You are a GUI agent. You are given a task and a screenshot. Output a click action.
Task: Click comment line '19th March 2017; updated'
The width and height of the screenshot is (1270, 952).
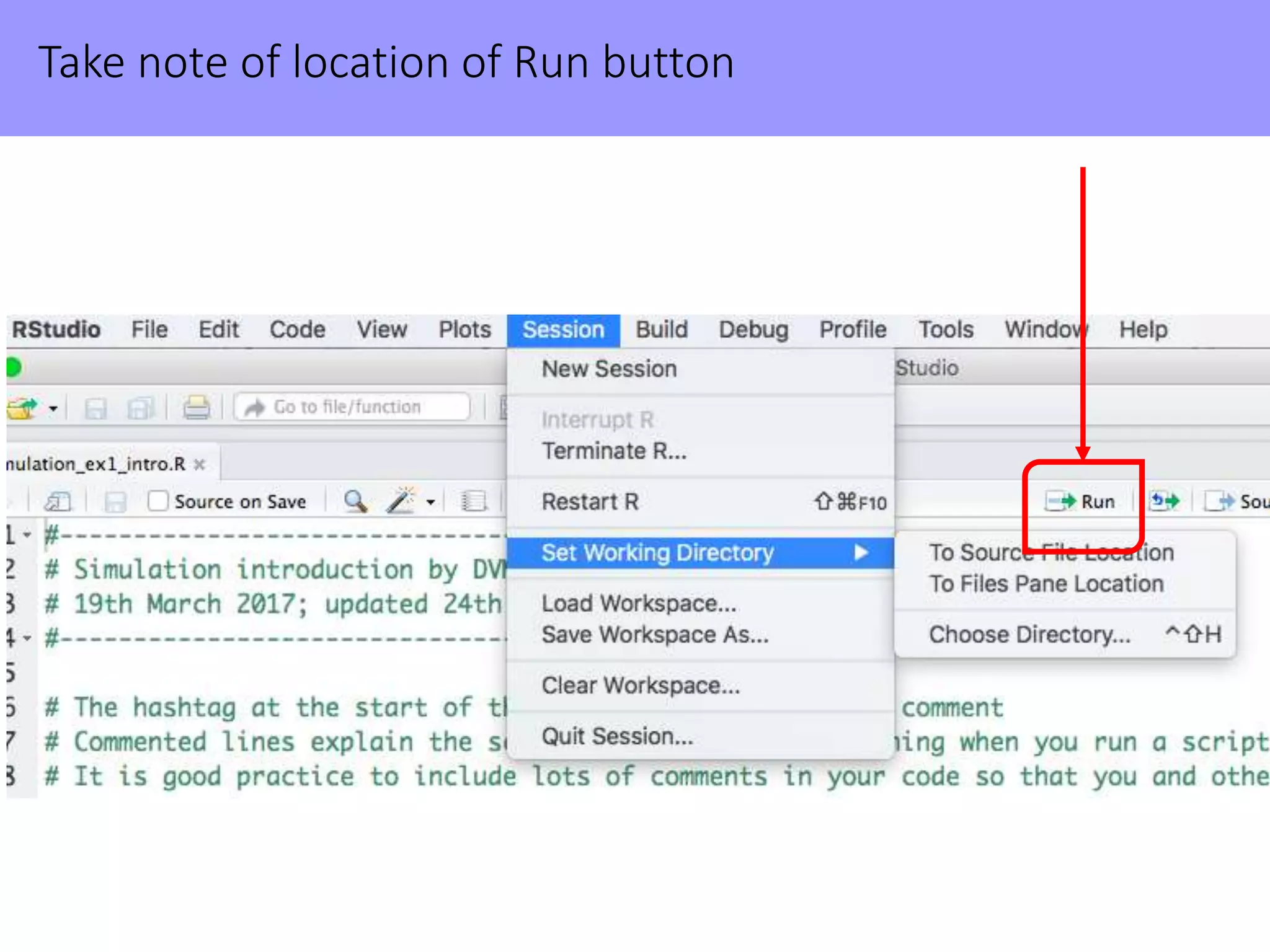pyautogui.click(x=251, y=604)
